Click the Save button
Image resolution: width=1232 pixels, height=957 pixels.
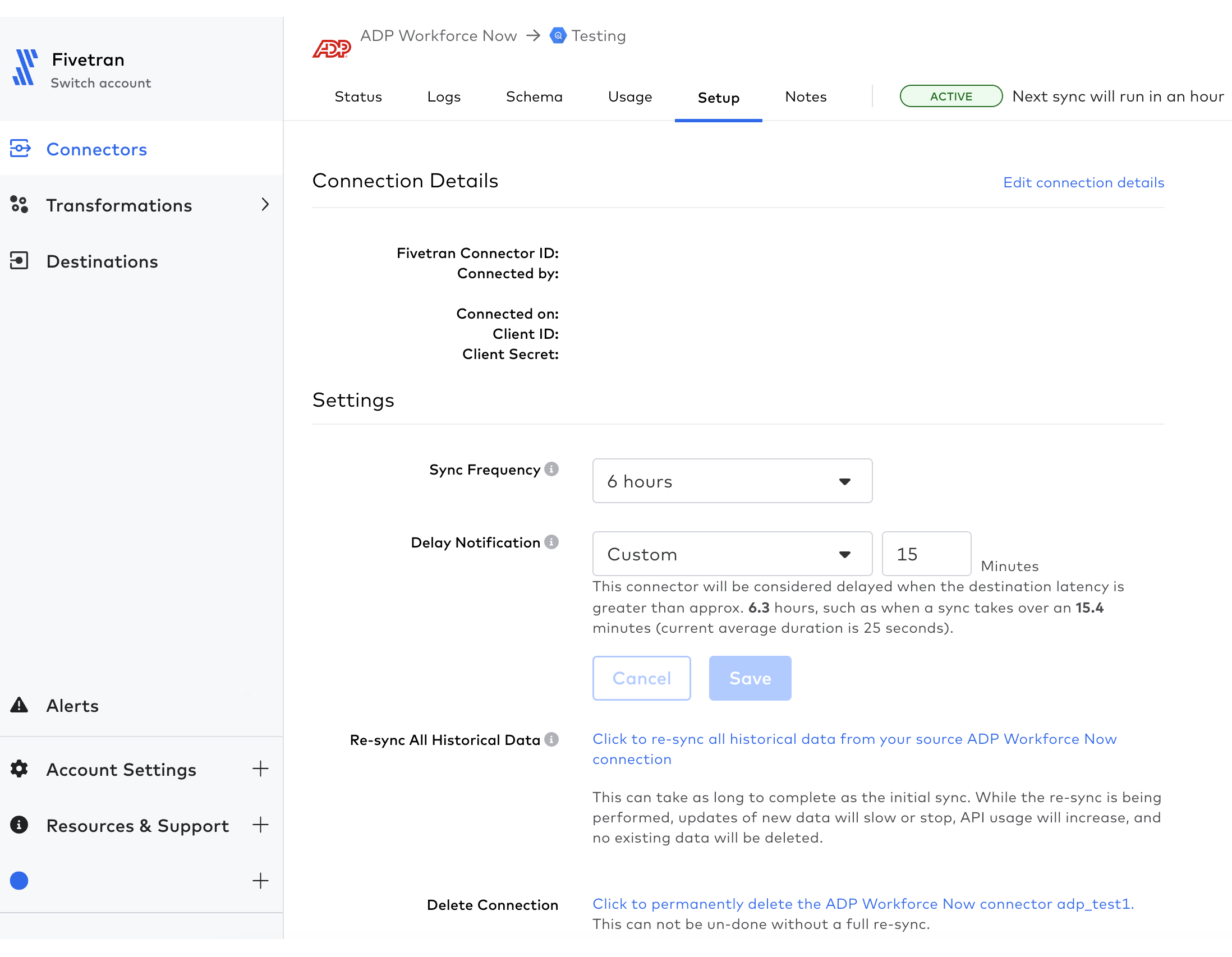750,678
